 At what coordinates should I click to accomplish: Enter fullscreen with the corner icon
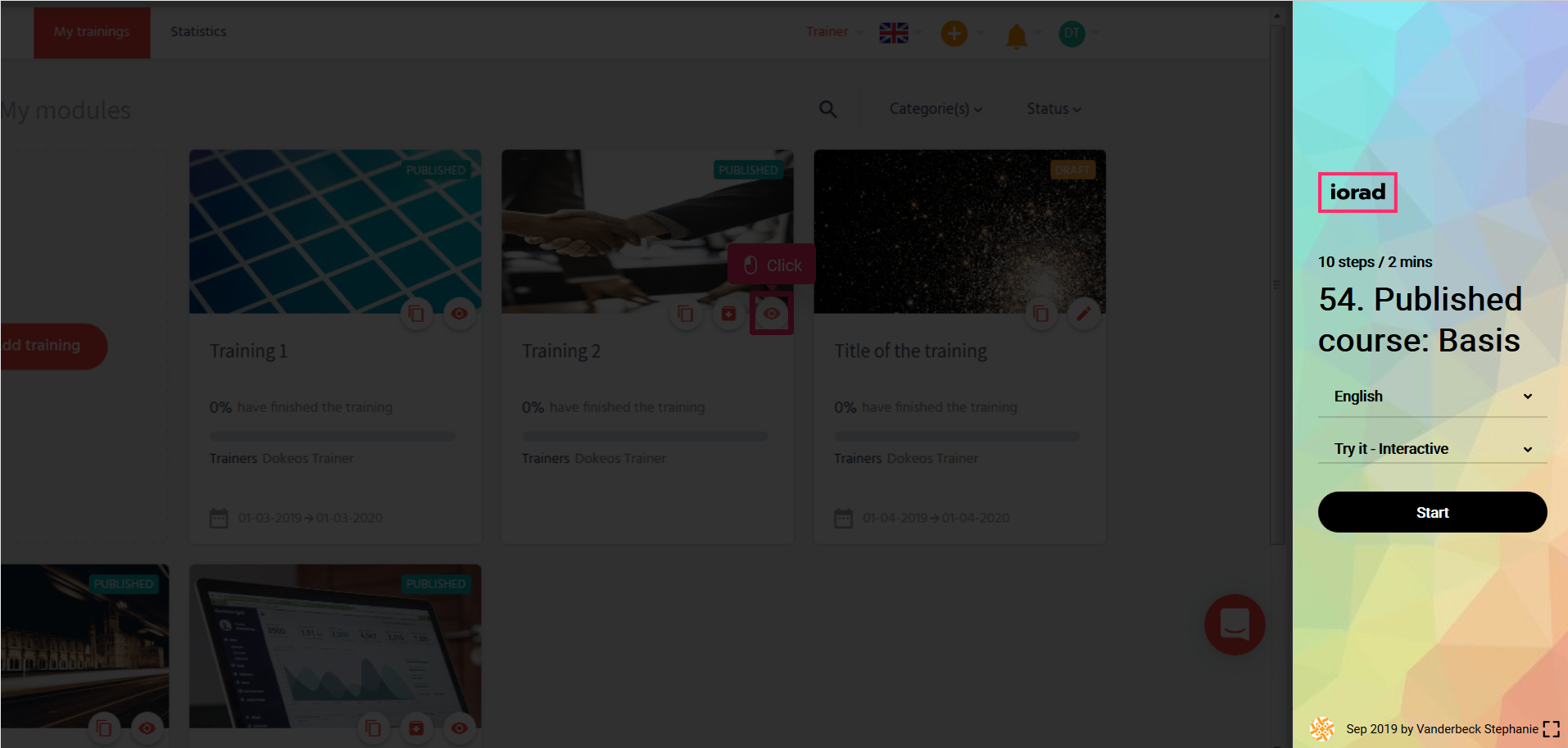click(1551, 729)
